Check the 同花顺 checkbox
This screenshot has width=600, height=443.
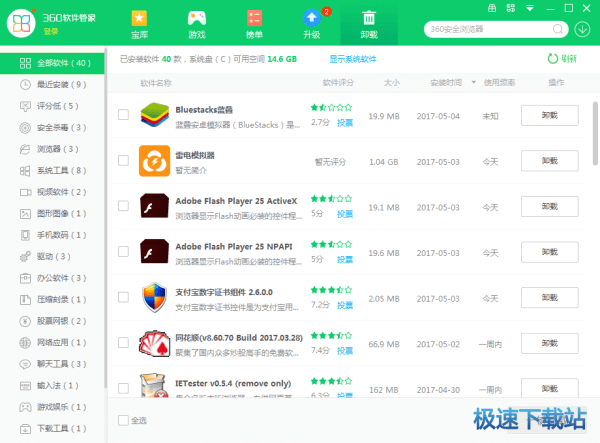click(x=123, y=342)
